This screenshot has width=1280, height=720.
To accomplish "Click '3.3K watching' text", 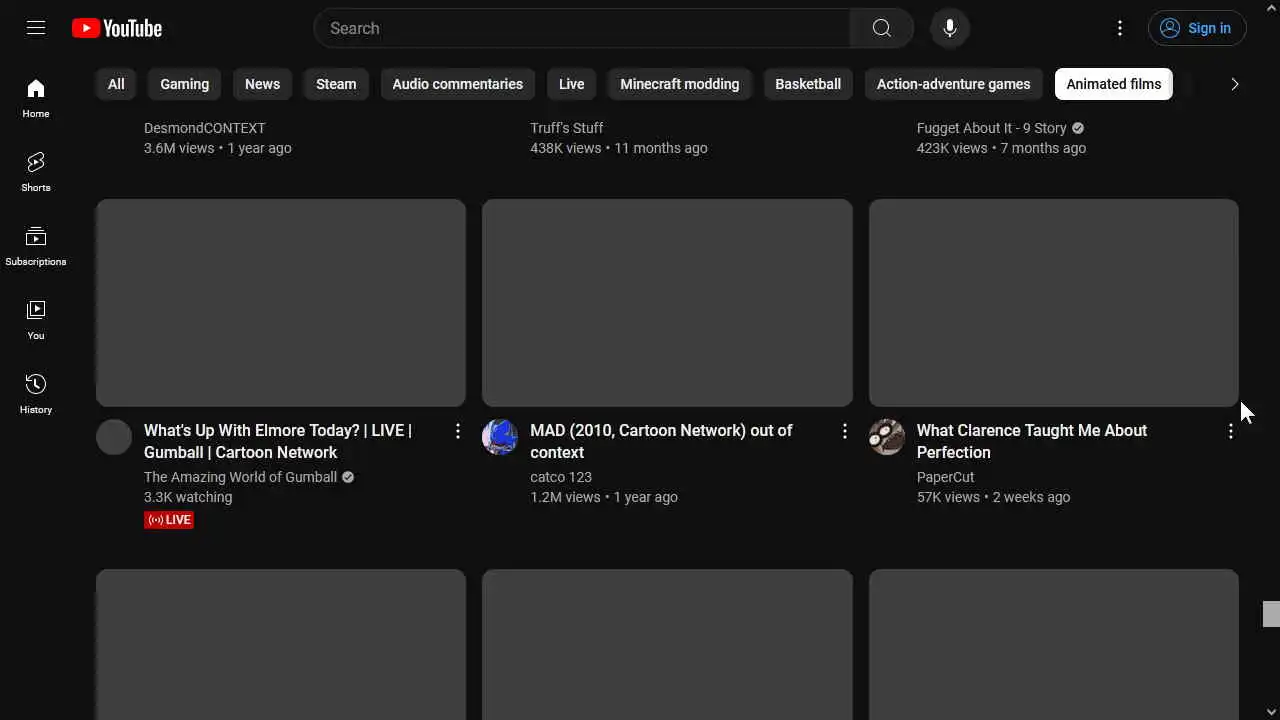I will click(x=188, y=497).
